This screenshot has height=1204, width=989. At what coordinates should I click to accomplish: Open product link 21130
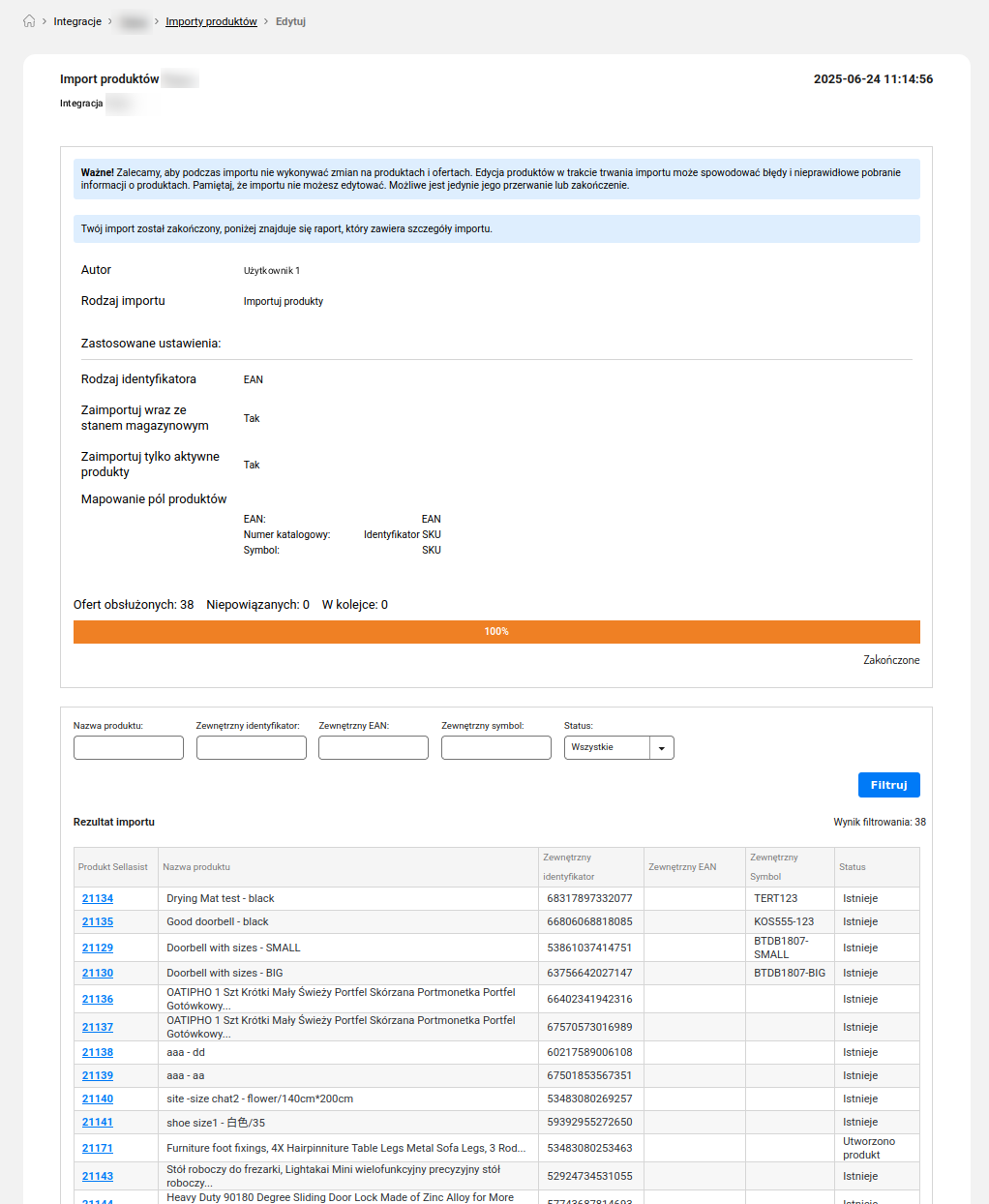coord(98,973)
